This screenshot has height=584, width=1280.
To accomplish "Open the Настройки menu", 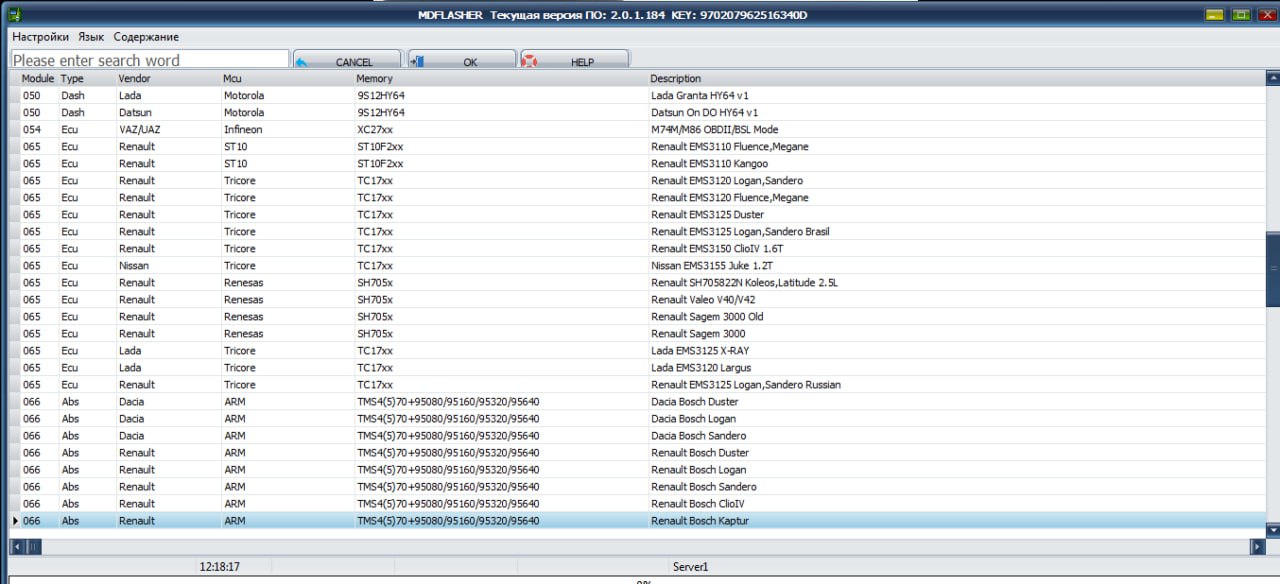I will coord(40,37).
